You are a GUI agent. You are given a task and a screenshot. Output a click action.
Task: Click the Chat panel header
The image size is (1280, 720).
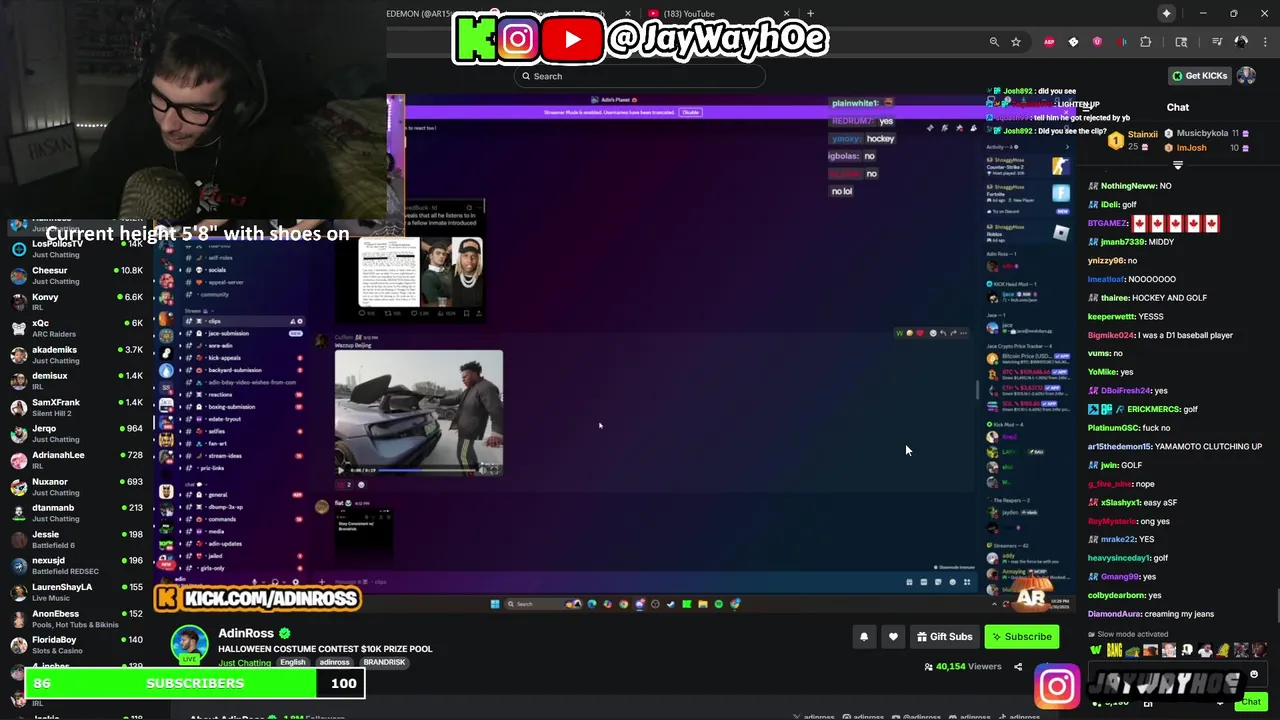[x=1178, y=107]
